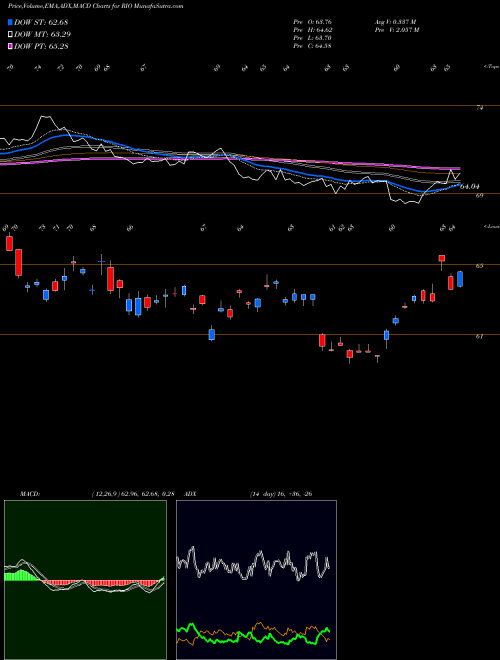
Task: Click the 69 axis label on EMA chart
Action: [x=480, y=196]
